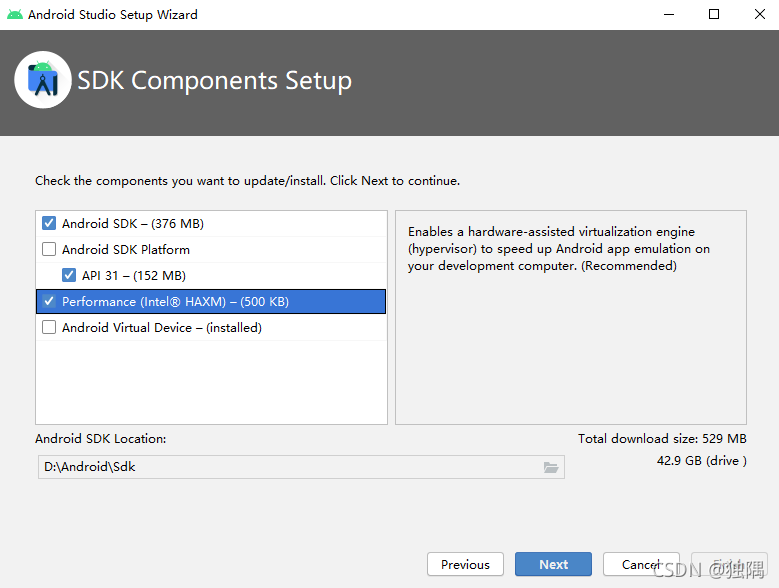Image resolution: width=779 pixels, height=588 pixels.
Task: Check the Android SDK Platform checkbox
Action: click(49, 249)
